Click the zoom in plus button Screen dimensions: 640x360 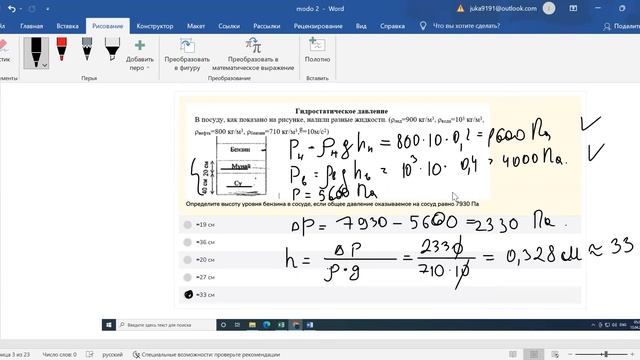(633, 354)
